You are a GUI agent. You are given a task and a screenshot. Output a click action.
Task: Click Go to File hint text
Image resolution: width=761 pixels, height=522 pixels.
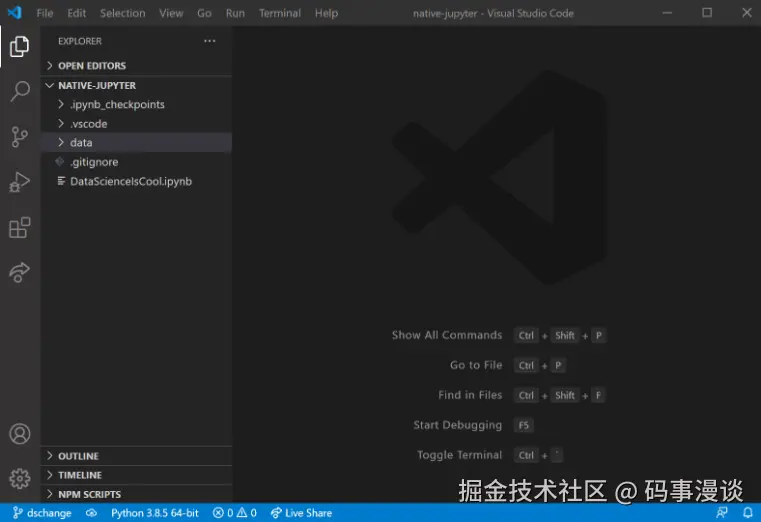476,365
